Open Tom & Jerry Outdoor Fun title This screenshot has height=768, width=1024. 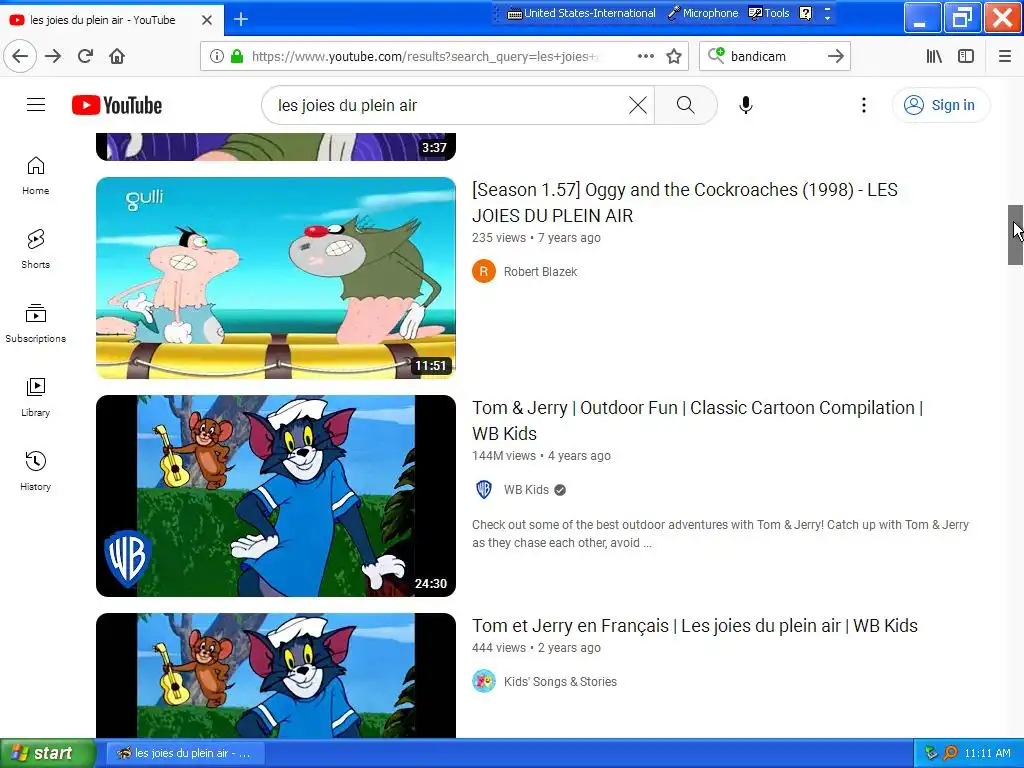697,421
